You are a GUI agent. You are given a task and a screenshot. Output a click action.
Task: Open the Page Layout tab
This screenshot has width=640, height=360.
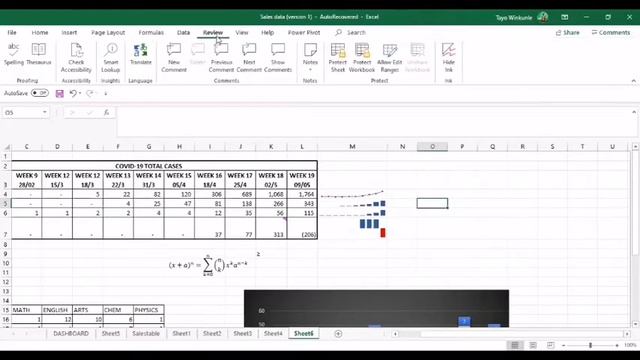[108, 32]
